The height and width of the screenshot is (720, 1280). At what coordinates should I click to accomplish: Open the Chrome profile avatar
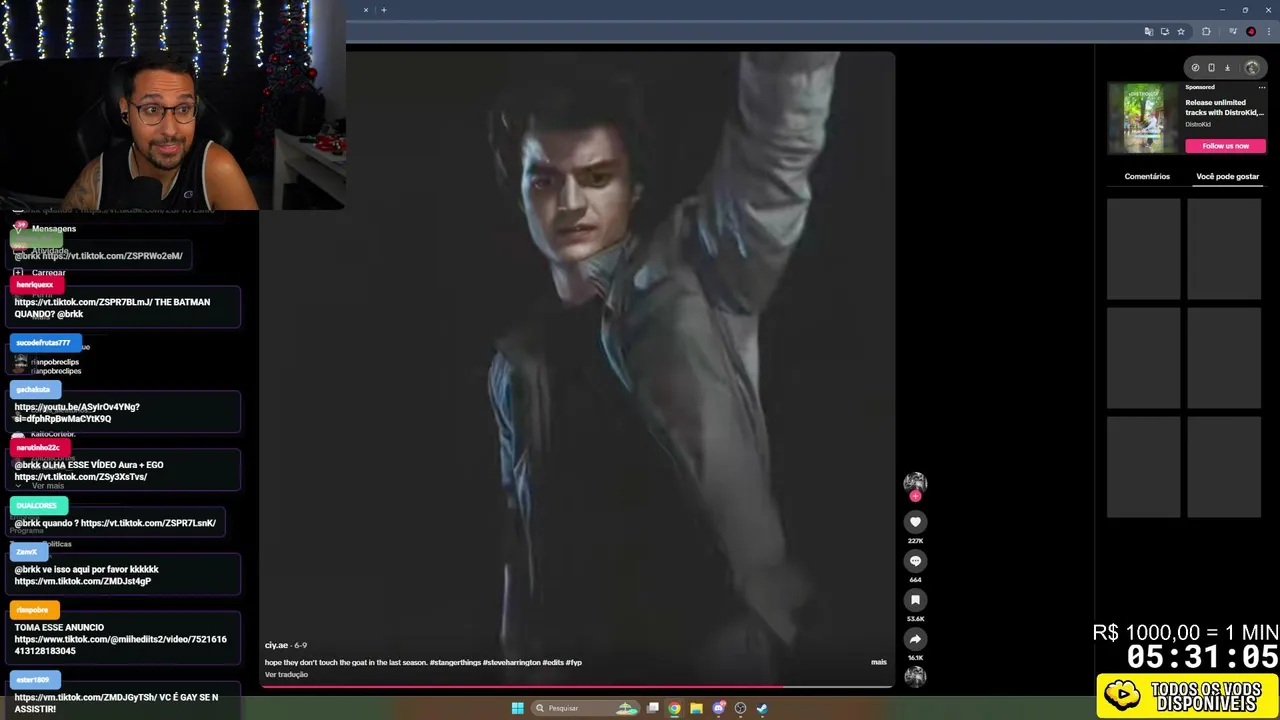pos(1251,32)
